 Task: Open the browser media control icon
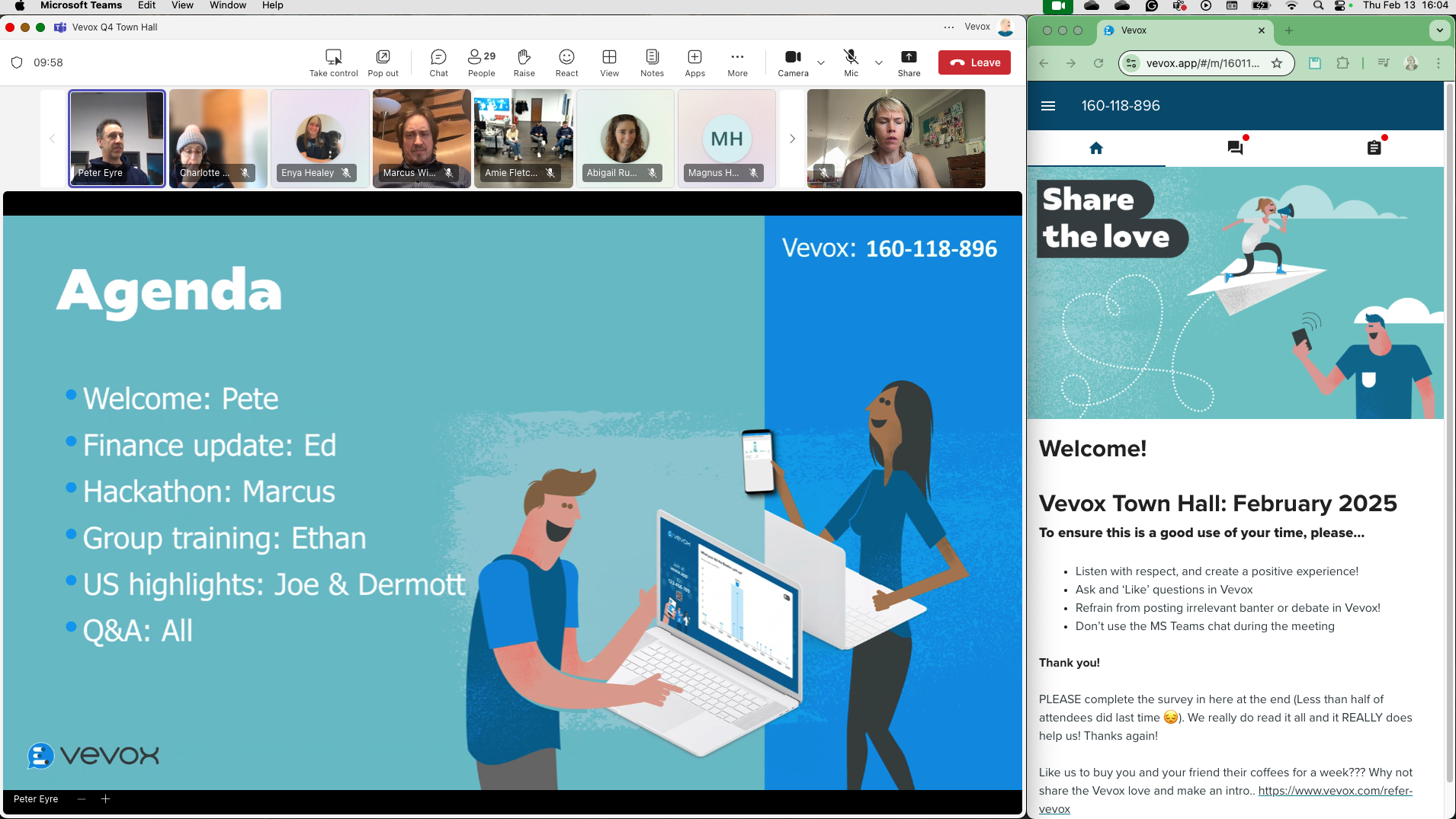[1384, 63]
